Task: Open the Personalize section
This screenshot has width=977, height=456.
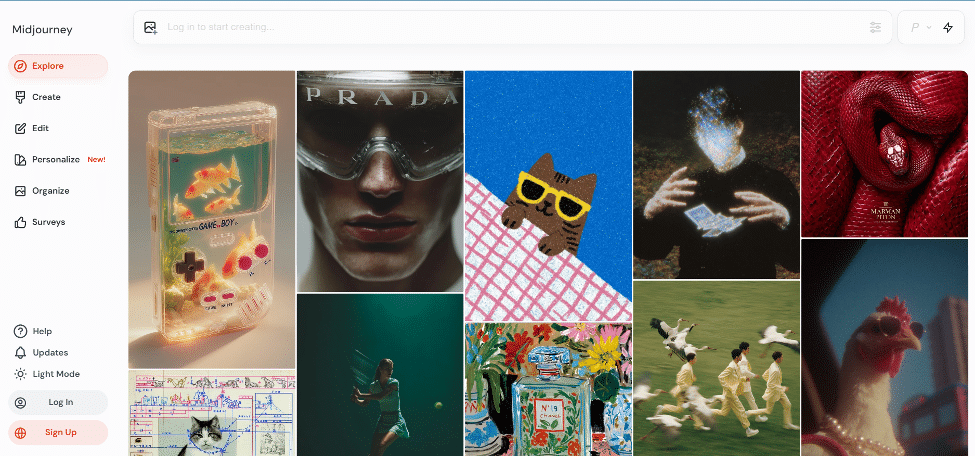Action: (x=58, y=159)
